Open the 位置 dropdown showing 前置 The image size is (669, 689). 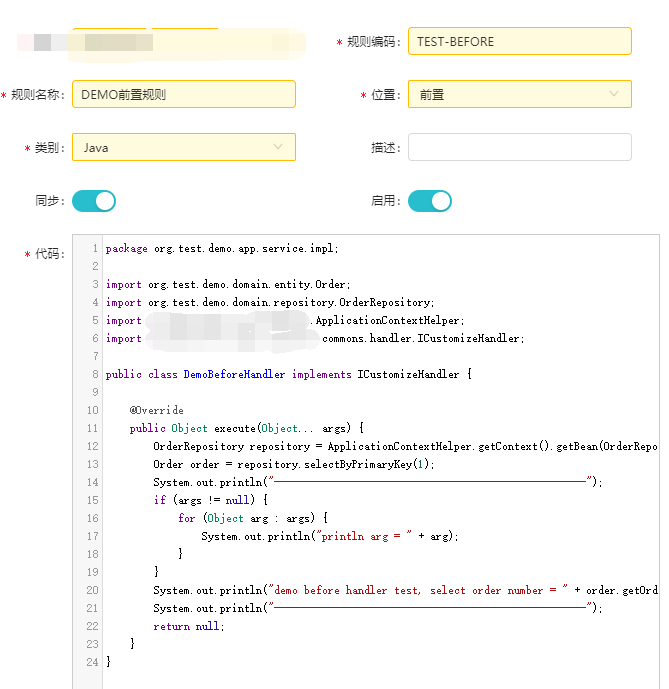[x=520, y=94]
